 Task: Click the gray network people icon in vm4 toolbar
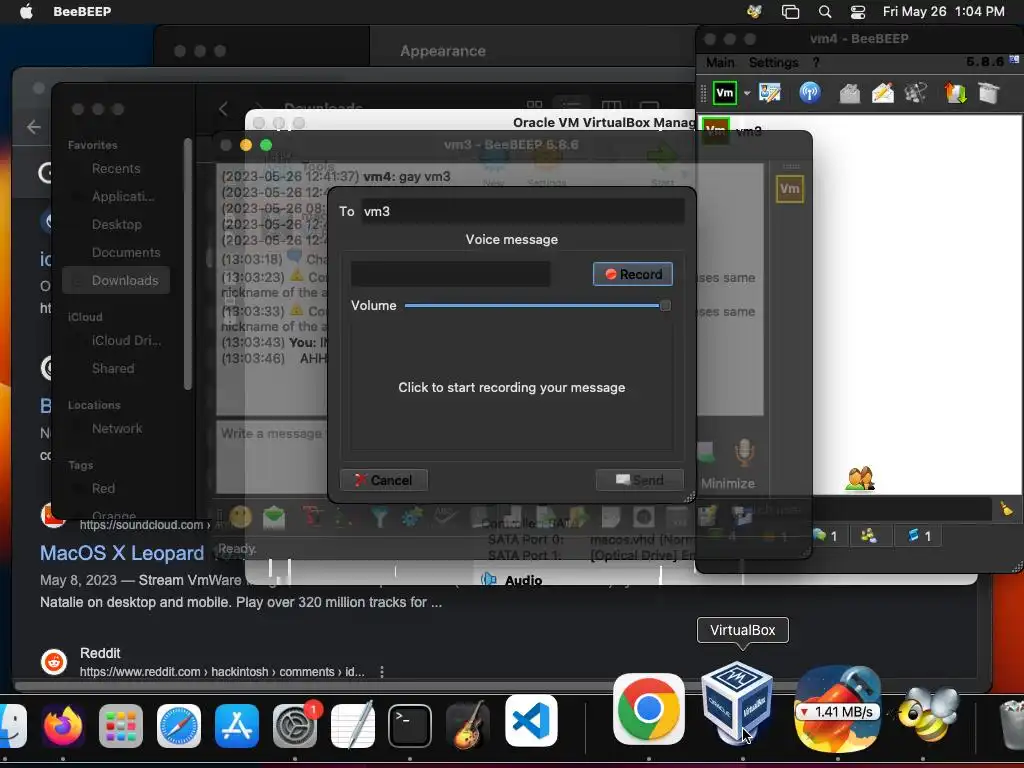tap(916, 93)
